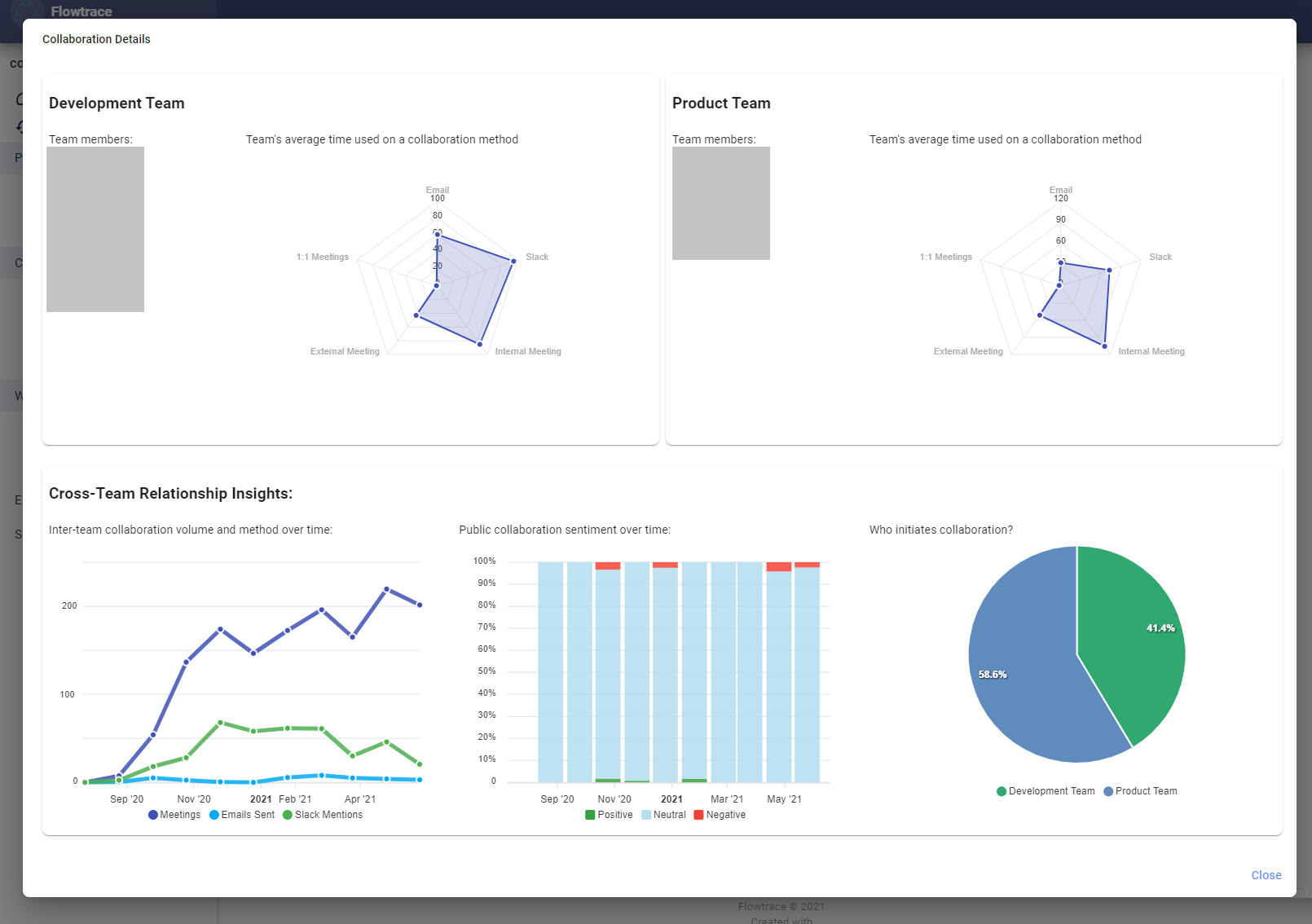Screen dimensions: 1312x924
Task: Click 1:1 Meetings label on Product radar
Action: point(946,257)
